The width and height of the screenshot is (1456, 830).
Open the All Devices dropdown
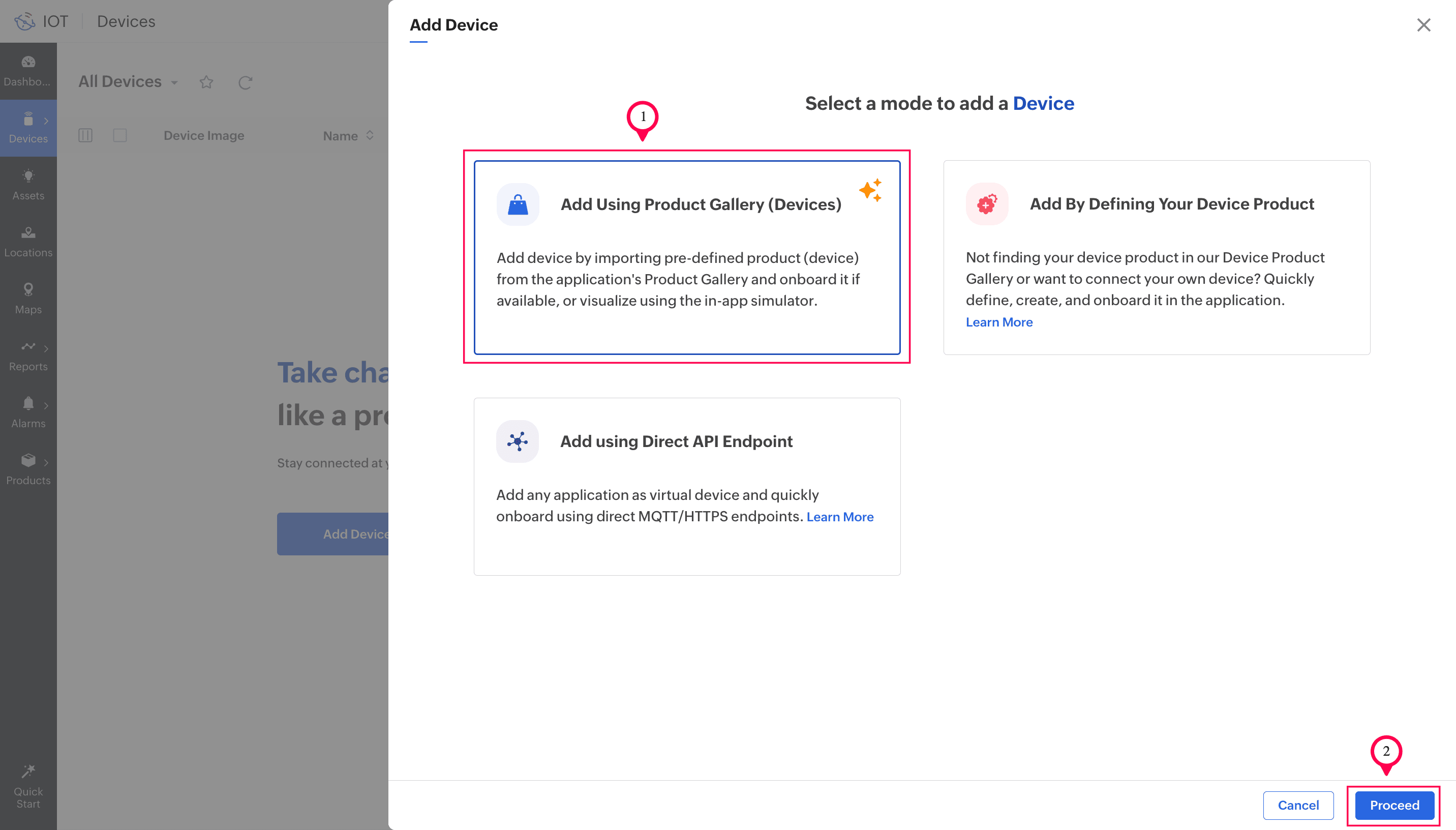point(174,82)
